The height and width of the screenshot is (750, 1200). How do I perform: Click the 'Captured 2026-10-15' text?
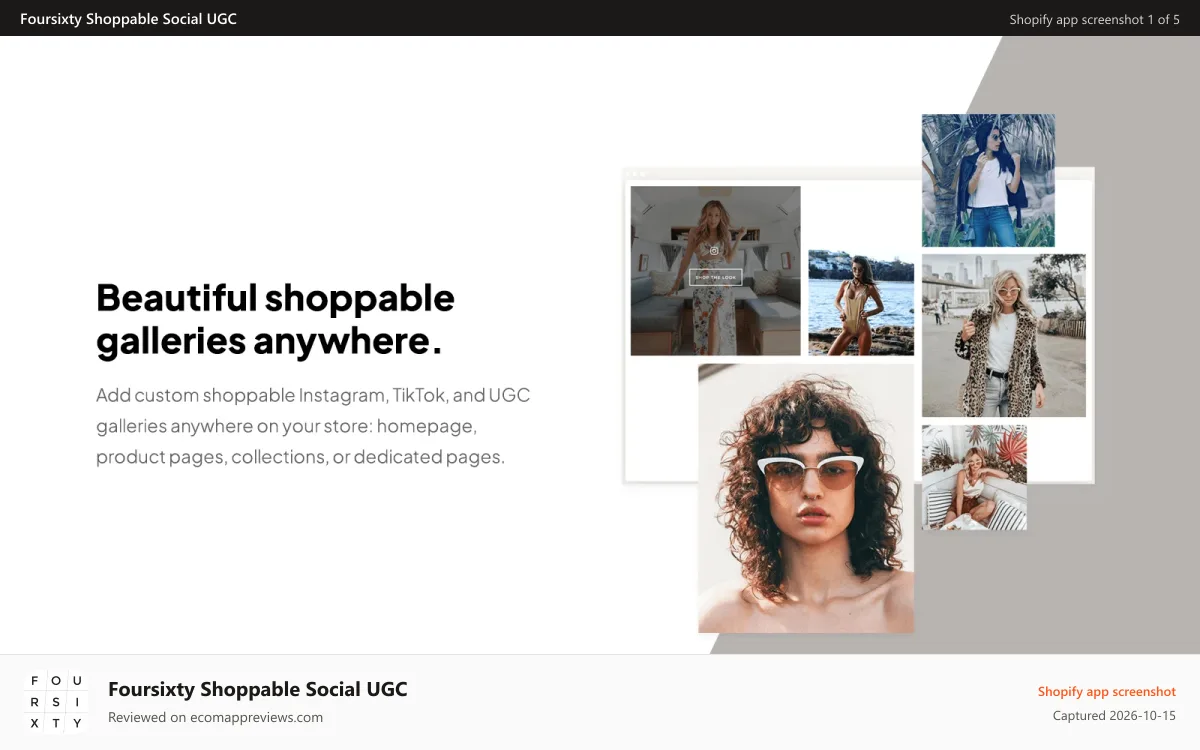click(1114, 716)
